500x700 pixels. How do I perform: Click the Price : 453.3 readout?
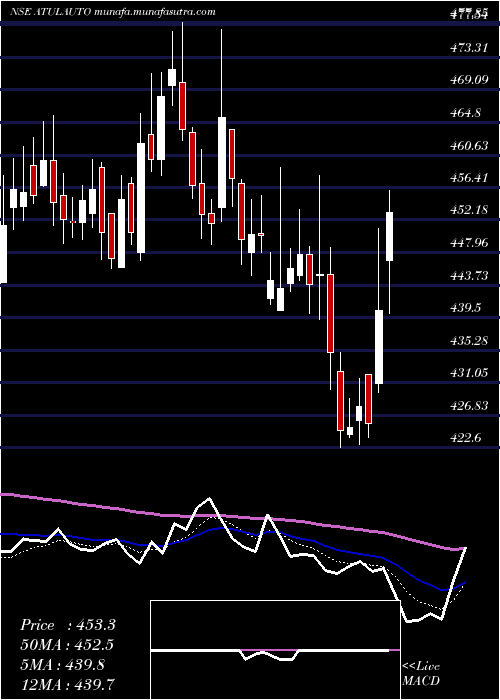68,625
